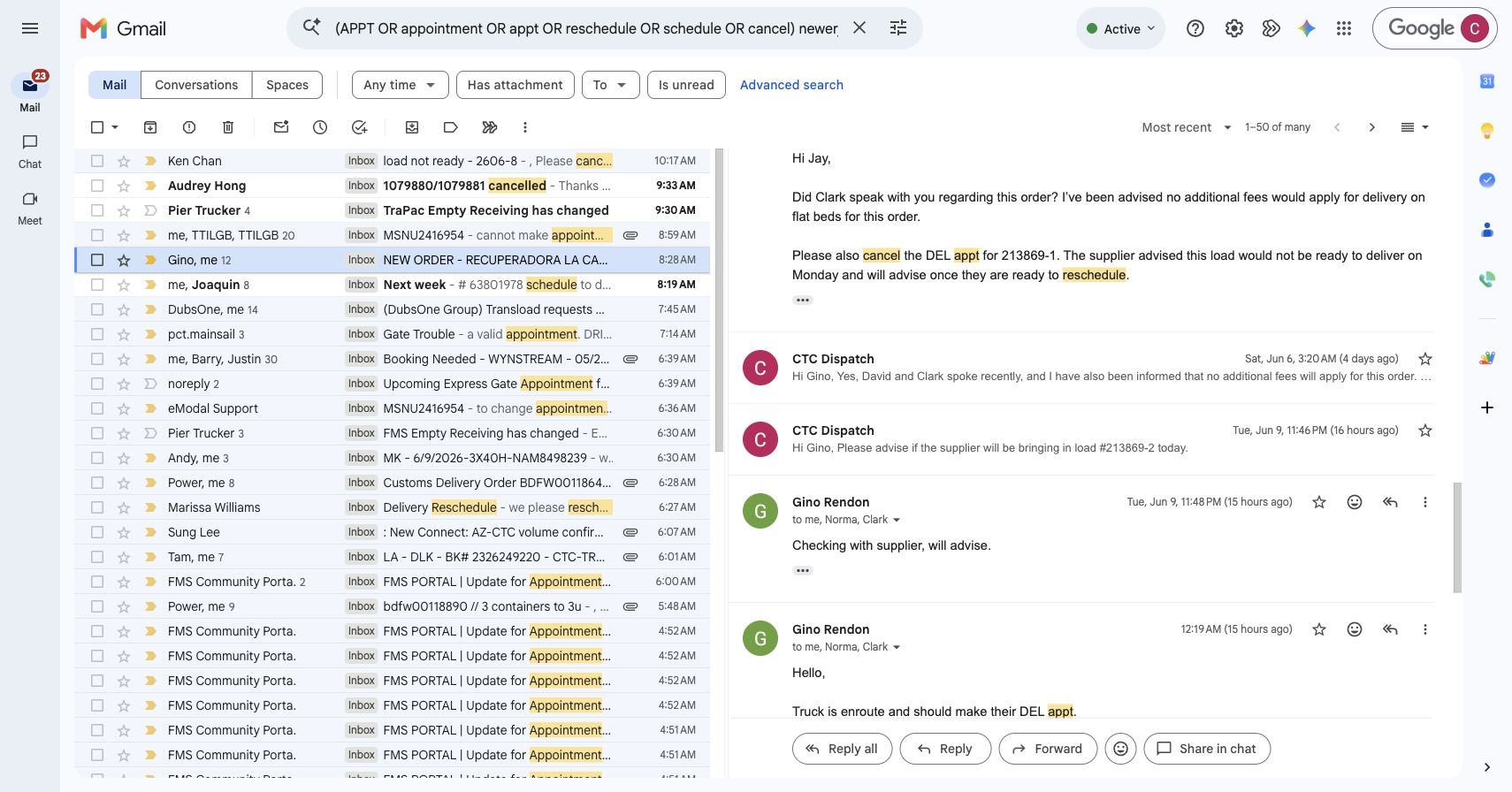The height and width of the screenshot is (792, 1512).
Task: Switch to the Mail tab
Action: [x=114, y=85]
